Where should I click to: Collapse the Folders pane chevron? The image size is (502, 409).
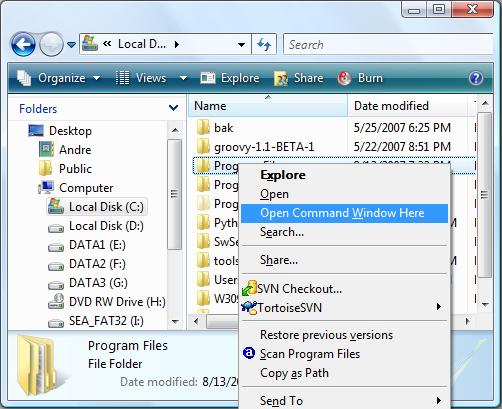(x=173, y=108)
